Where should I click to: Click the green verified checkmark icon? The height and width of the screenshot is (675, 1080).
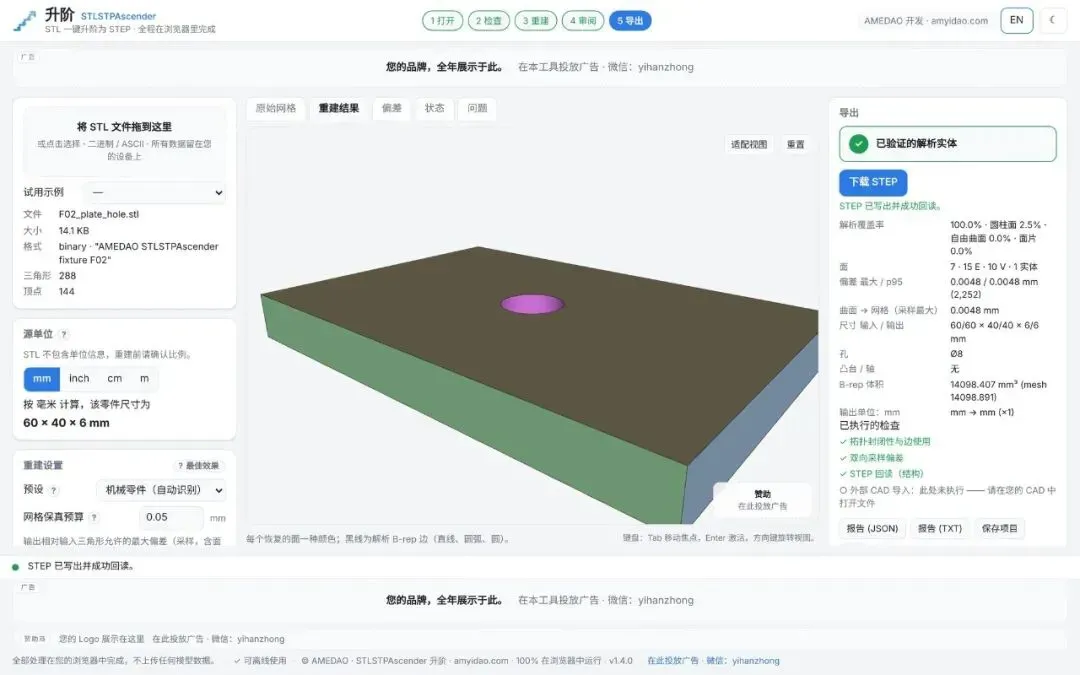[858, 143]
